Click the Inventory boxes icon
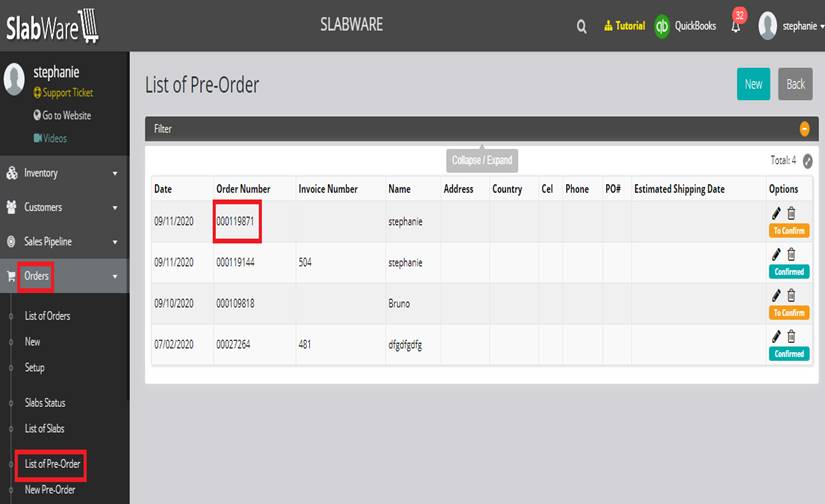Screen dimensions: 825x504 coord(12,173)
